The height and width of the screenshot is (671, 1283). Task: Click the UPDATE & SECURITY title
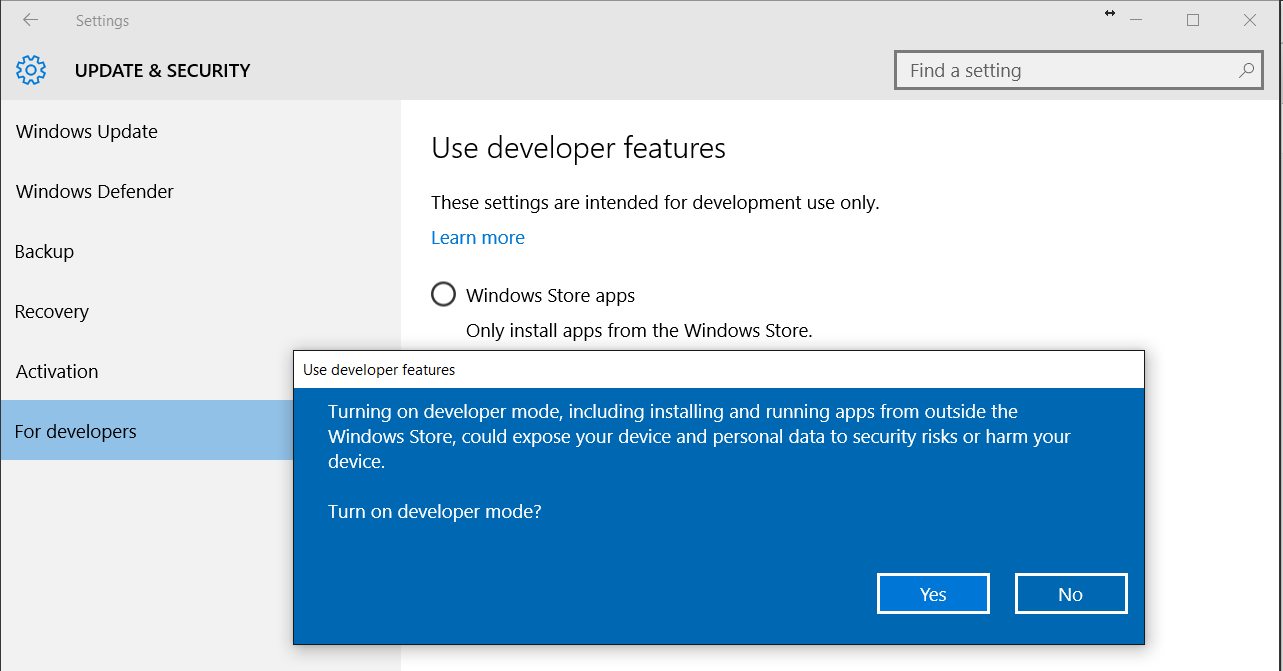point(163,71)
